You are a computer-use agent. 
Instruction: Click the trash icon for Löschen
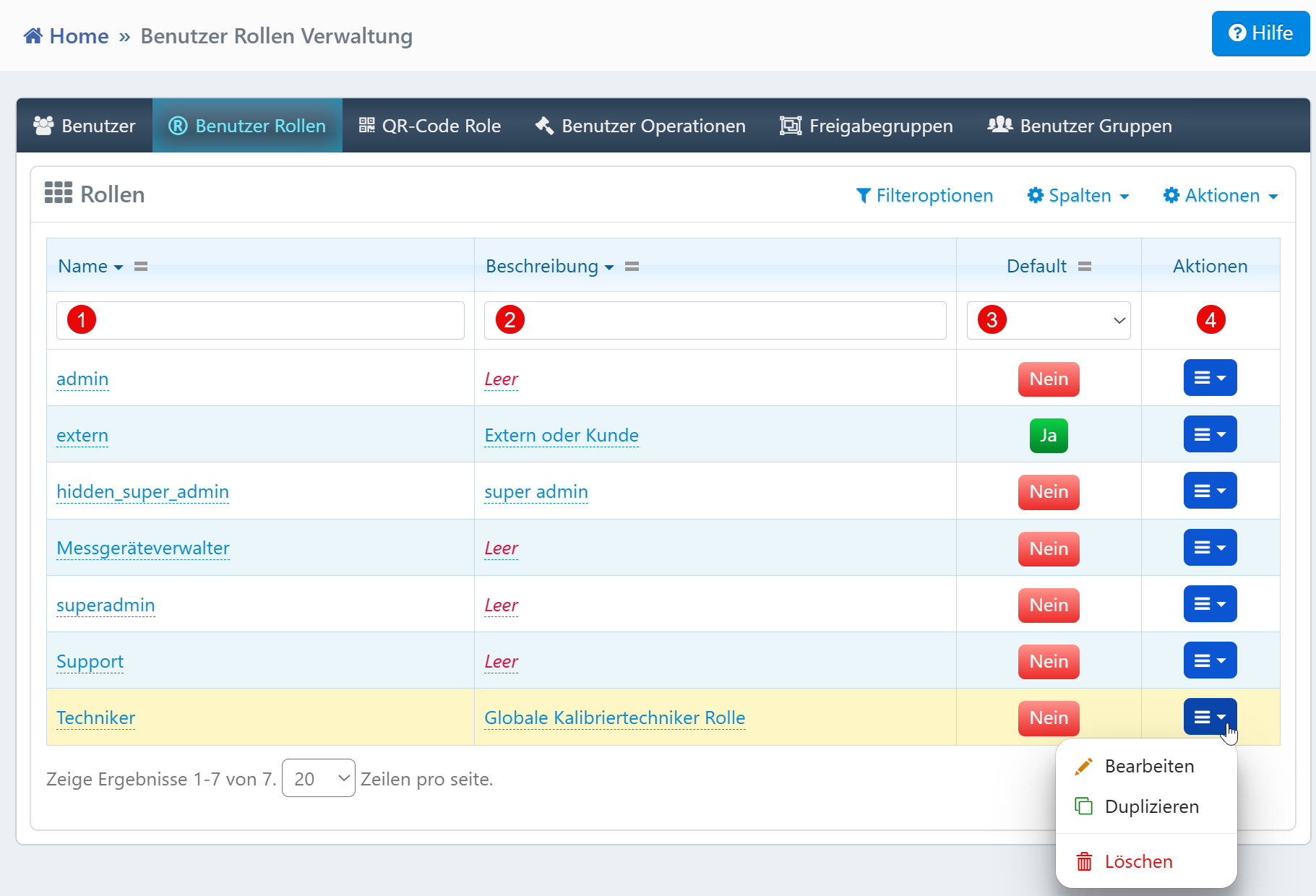pyautogui.click(x=1084, y=862)
